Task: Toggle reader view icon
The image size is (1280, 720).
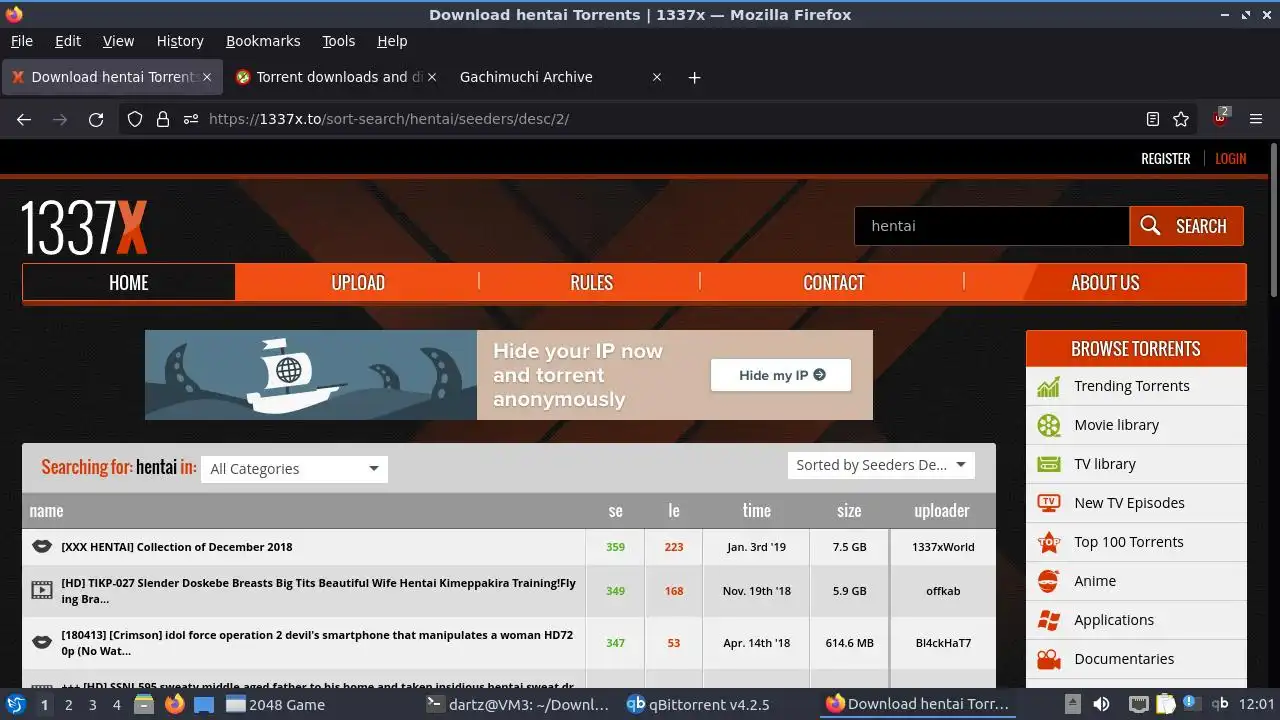Action: (1153, 119)
